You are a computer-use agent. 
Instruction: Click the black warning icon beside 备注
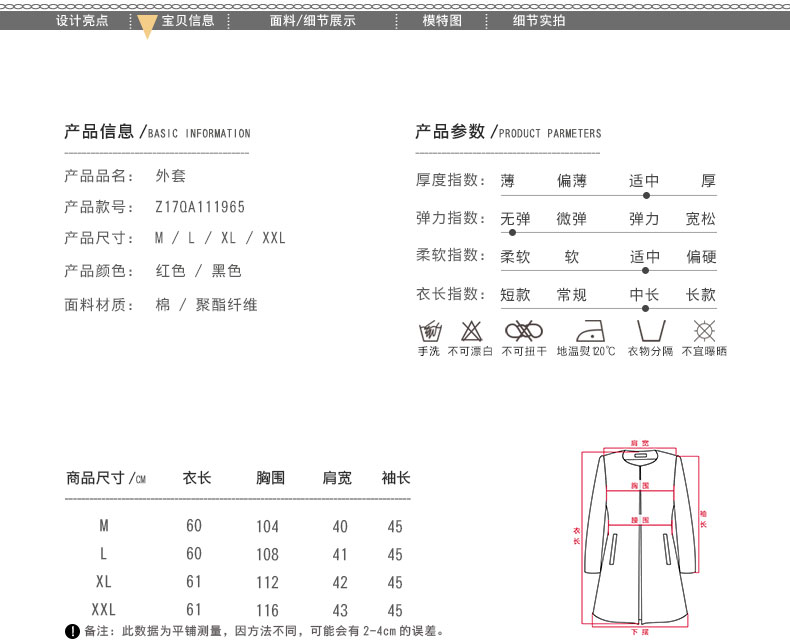click(x=72, y=631)
